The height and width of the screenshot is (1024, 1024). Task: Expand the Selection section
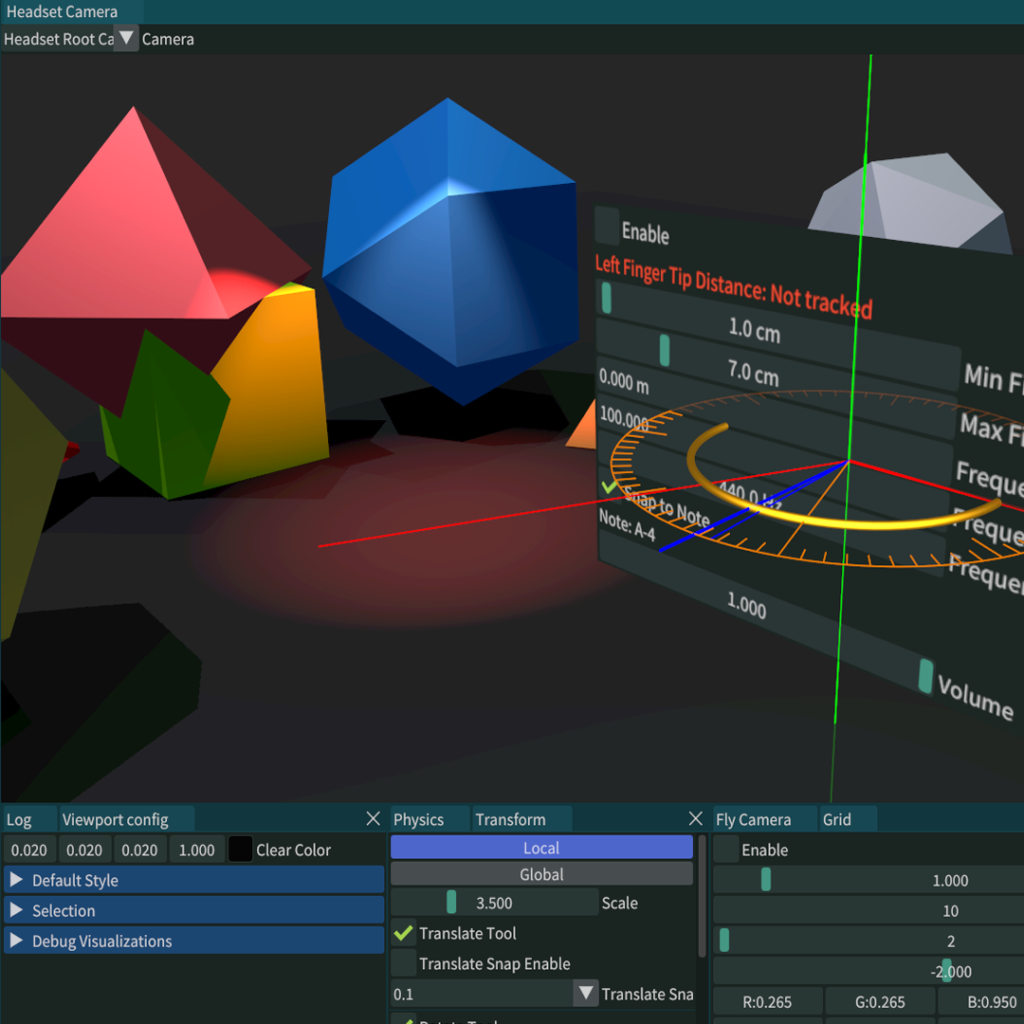tap(16, 911)
